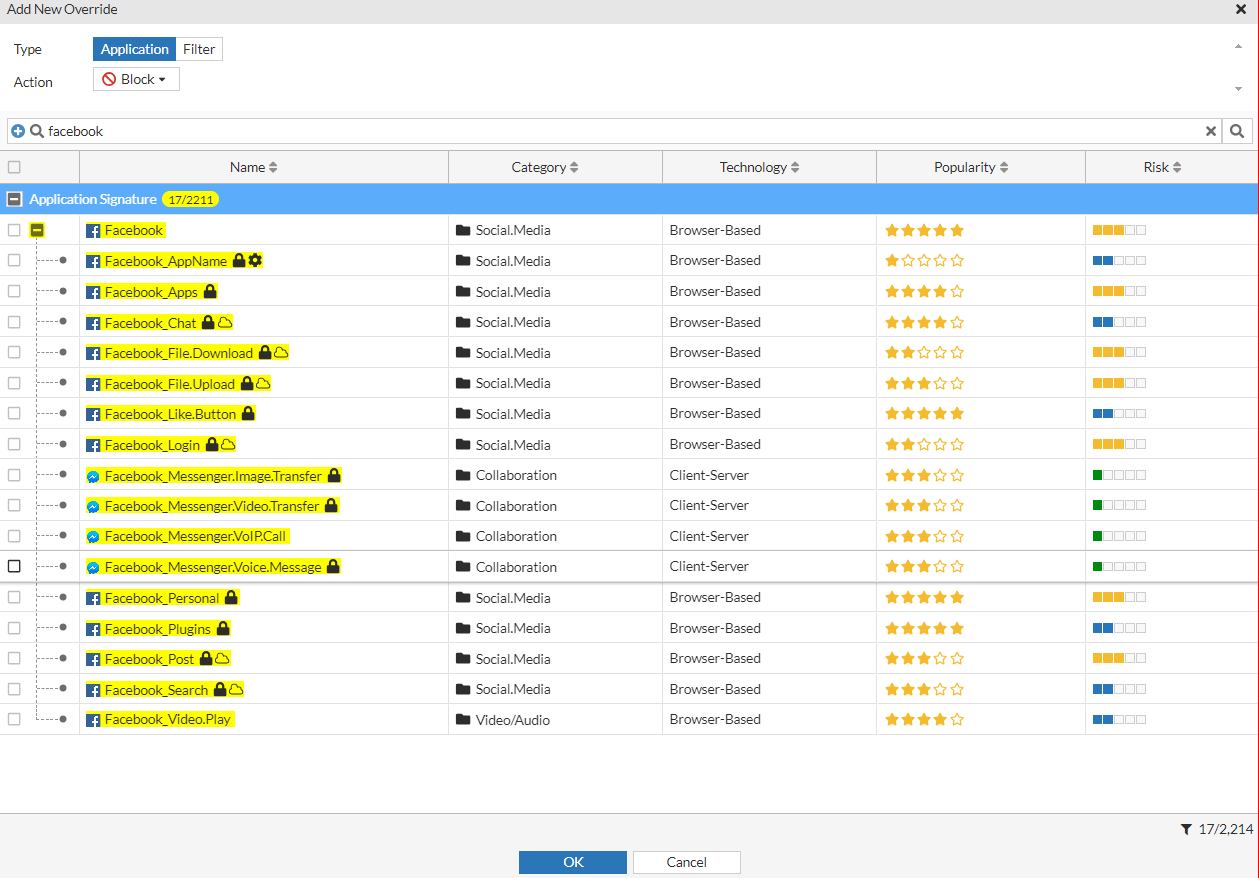The width and height of the screenshot is (1259, 878).
Task: Collapse the Application Signature group
Action: 14,200
